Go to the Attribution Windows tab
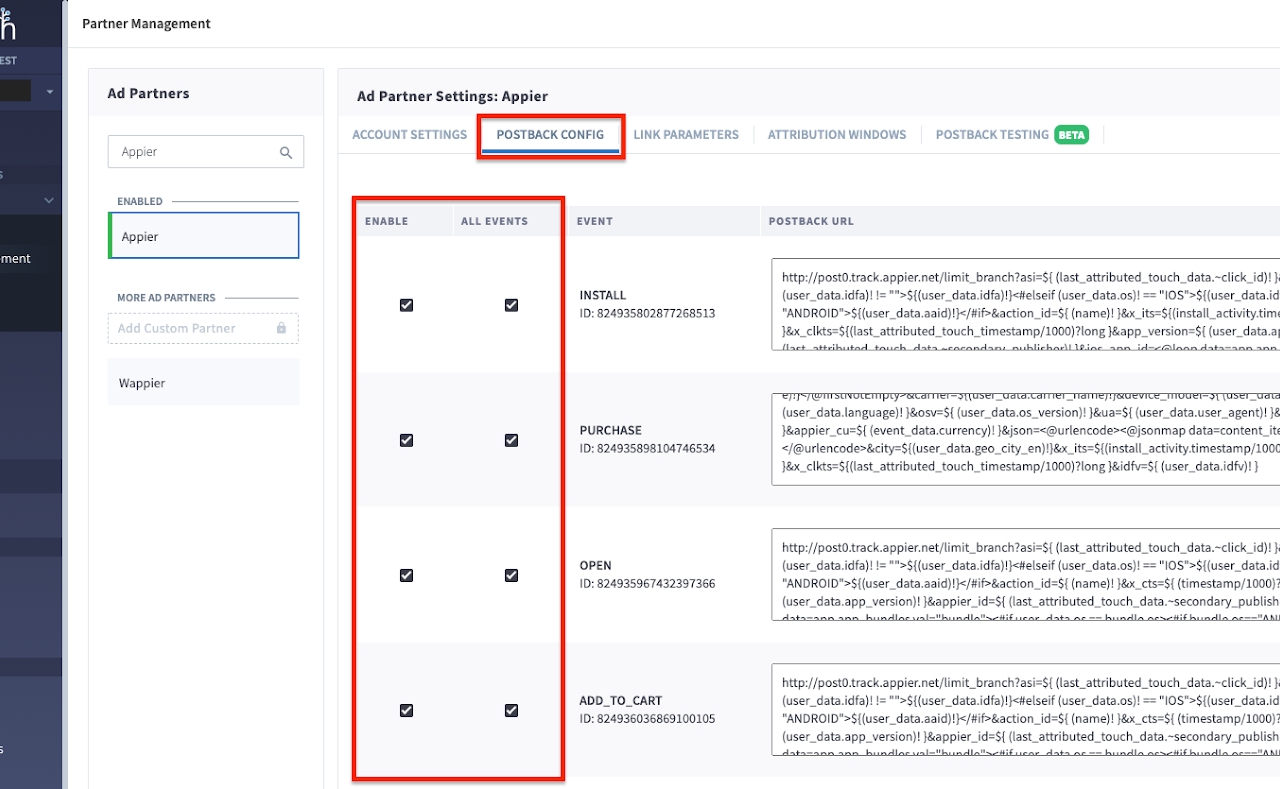Image resolution: width=1280 pixels, height=789 pixels. [x=836, y=135]
